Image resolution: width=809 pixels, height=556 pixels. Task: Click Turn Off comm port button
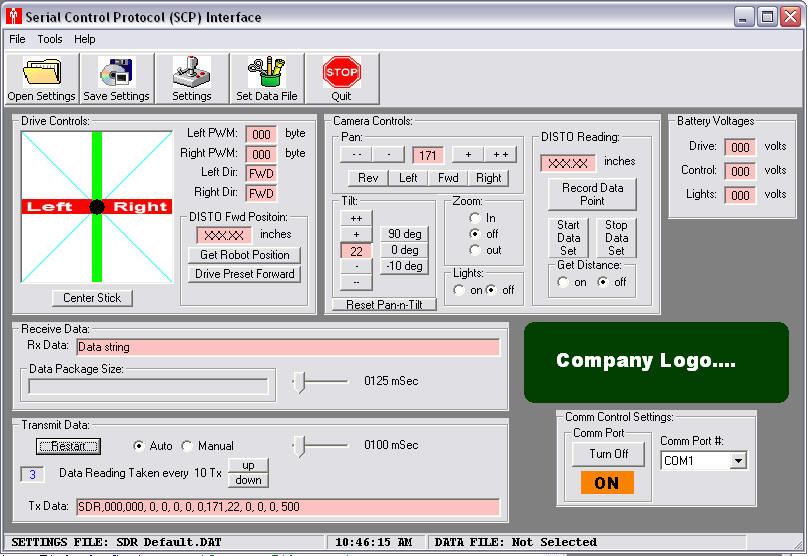[608, 454]
